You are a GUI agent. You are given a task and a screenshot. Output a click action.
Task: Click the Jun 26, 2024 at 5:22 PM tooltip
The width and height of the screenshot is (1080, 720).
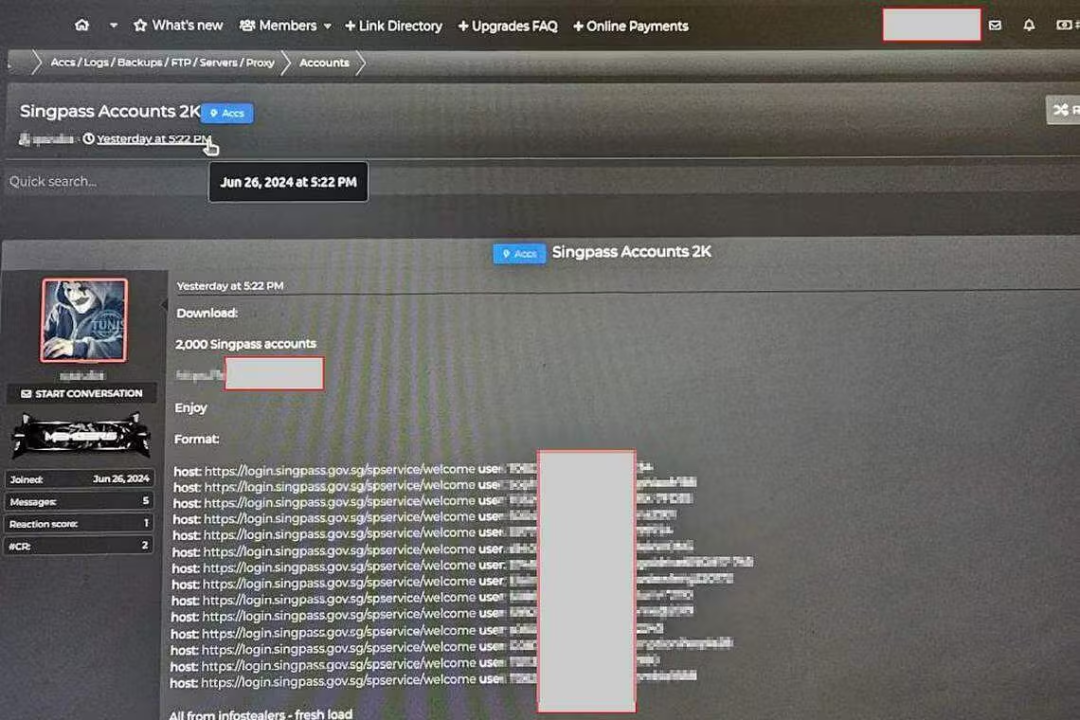pyautogui.click(x=289, y=182)
